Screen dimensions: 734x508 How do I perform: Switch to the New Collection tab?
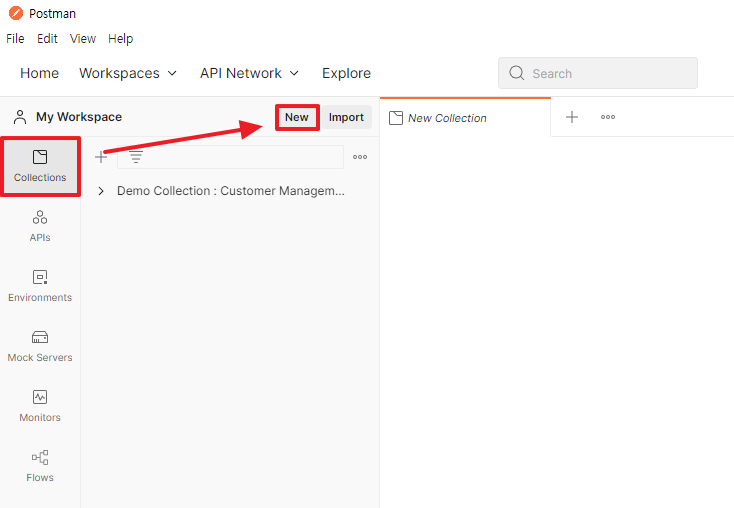[x=465, y=118]
